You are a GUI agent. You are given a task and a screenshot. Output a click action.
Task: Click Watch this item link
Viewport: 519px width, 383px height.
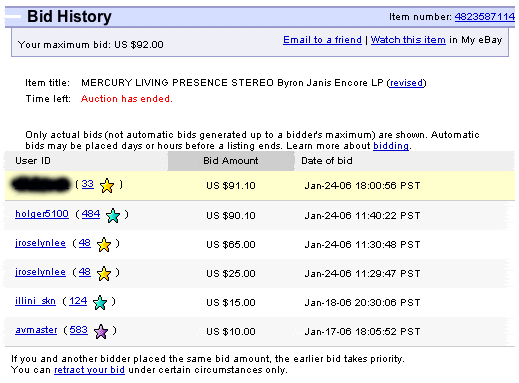coord(408,40)
